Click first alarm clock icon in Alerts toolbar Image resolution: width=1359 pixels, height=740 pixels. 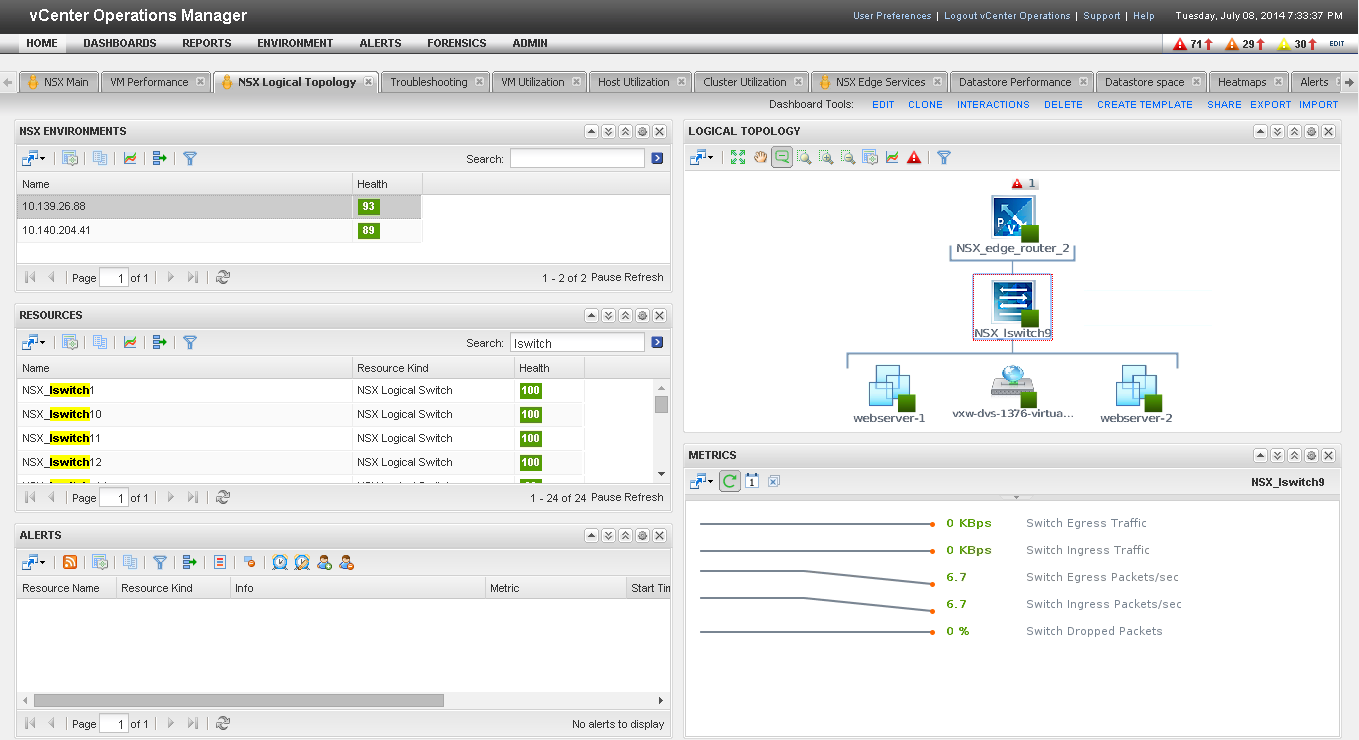[280, 562]
